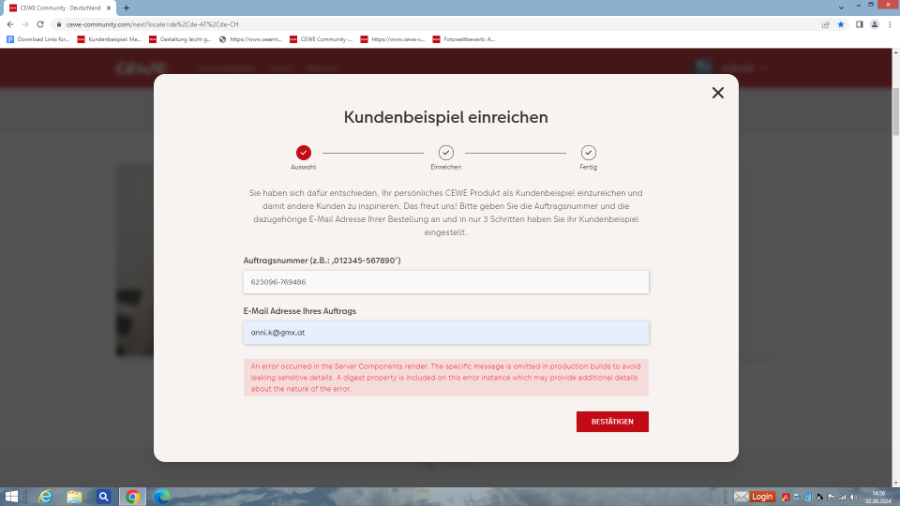Open the Download Links bookmark
The image size is (900, 506).
click(x=38, y=39)
